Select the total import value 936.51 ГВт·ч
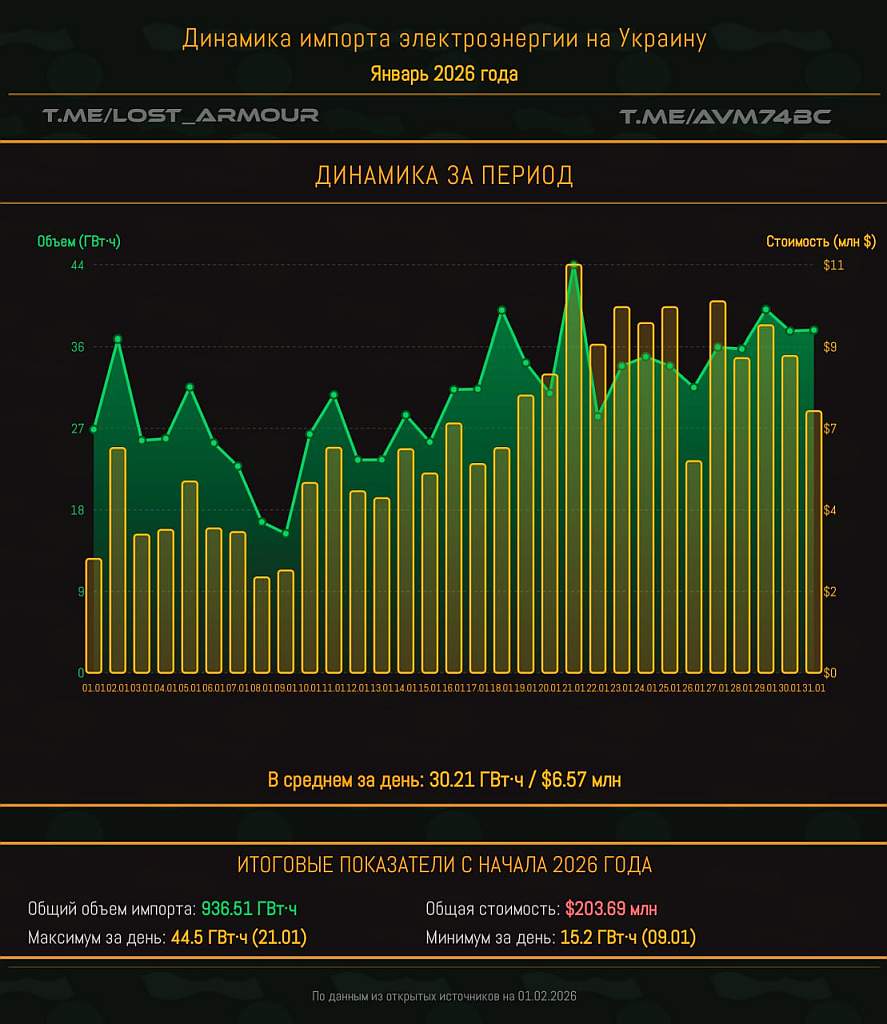The height and width of the screenshot is (1024, 887). coord(249,909)
